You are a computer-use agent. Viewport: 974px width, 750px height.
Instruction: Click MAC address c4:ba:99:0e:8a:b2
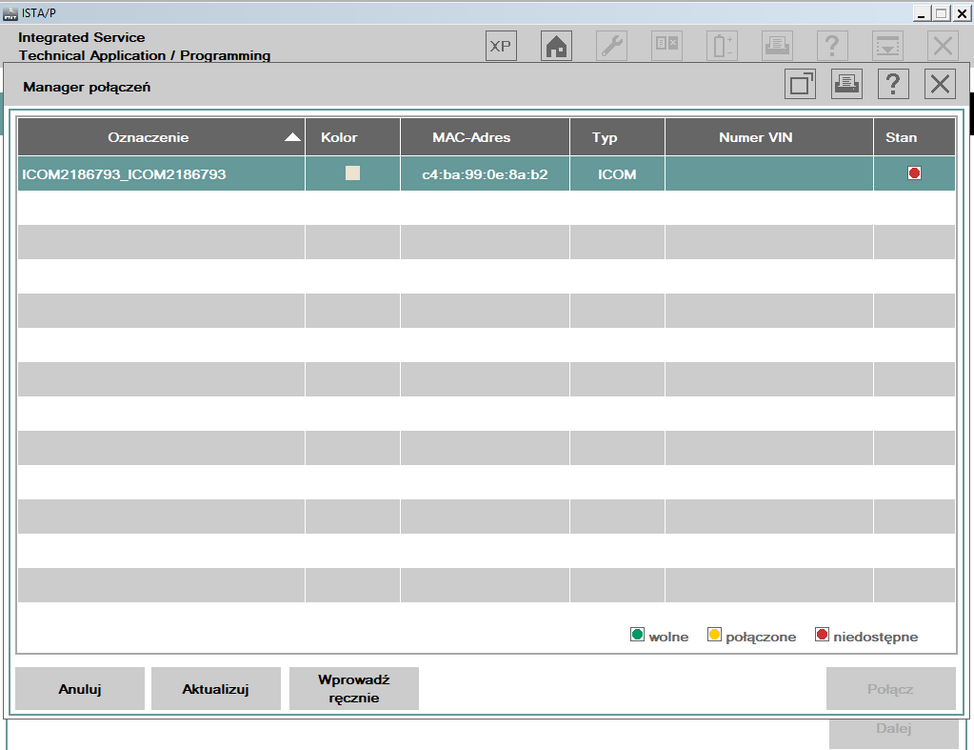[x=485, y=175]
